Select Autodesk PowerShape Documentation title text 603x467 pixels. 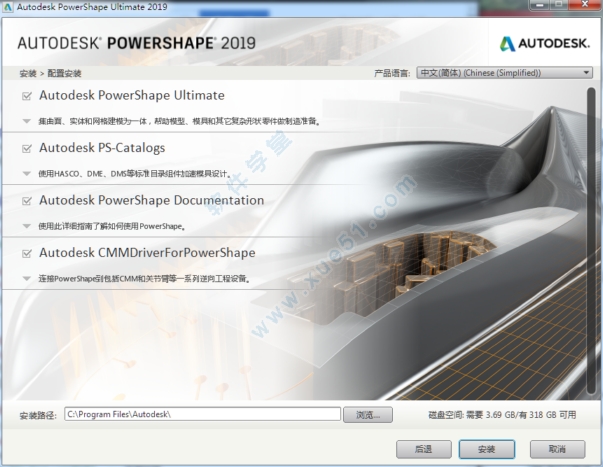[x=152, y=200]
